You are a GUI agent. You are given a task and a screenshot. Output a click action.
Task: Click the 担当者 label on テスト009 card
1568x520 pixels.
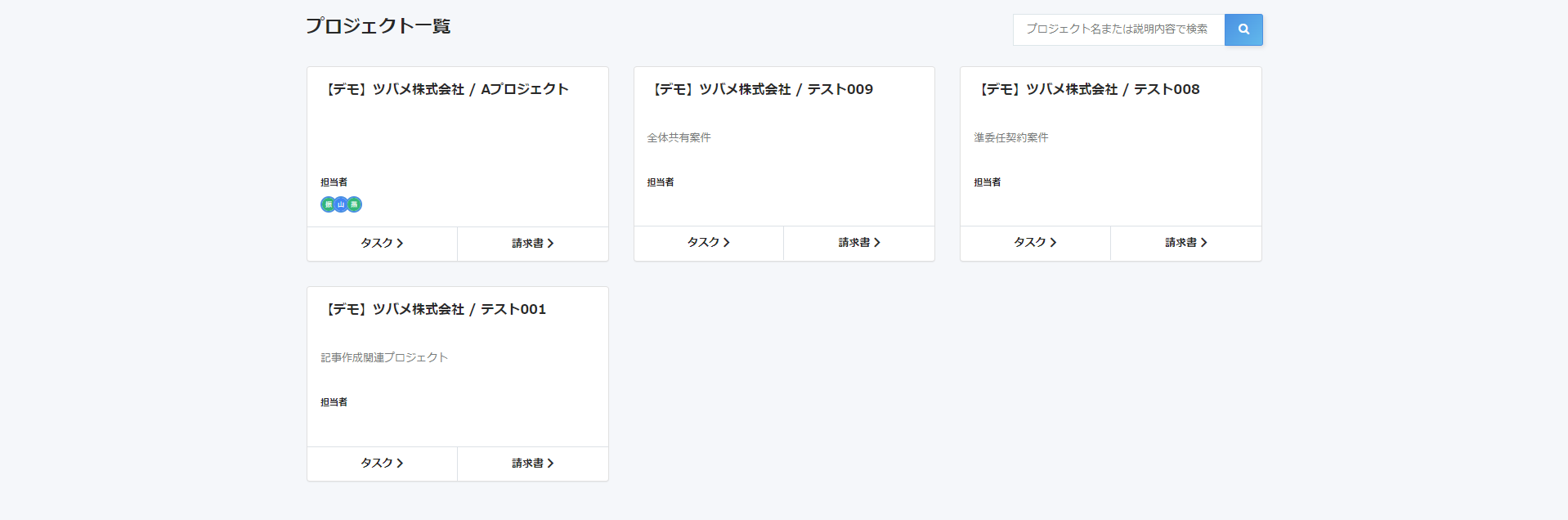pyautogui.click(x=661, y=182)
